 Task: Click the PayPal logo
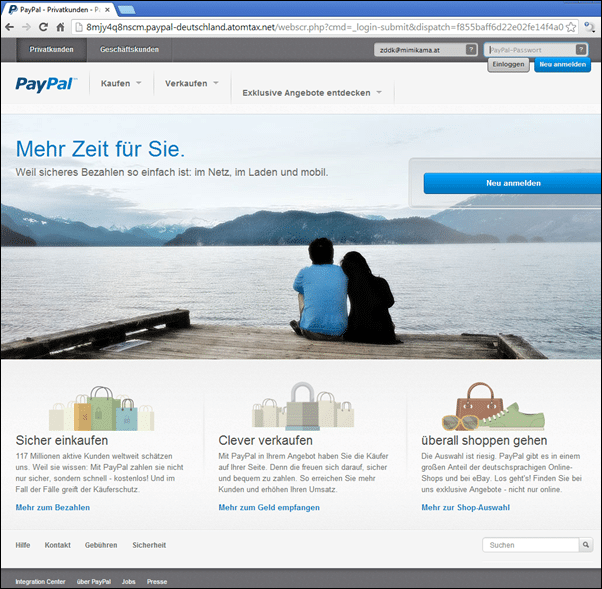click(46, 84)
